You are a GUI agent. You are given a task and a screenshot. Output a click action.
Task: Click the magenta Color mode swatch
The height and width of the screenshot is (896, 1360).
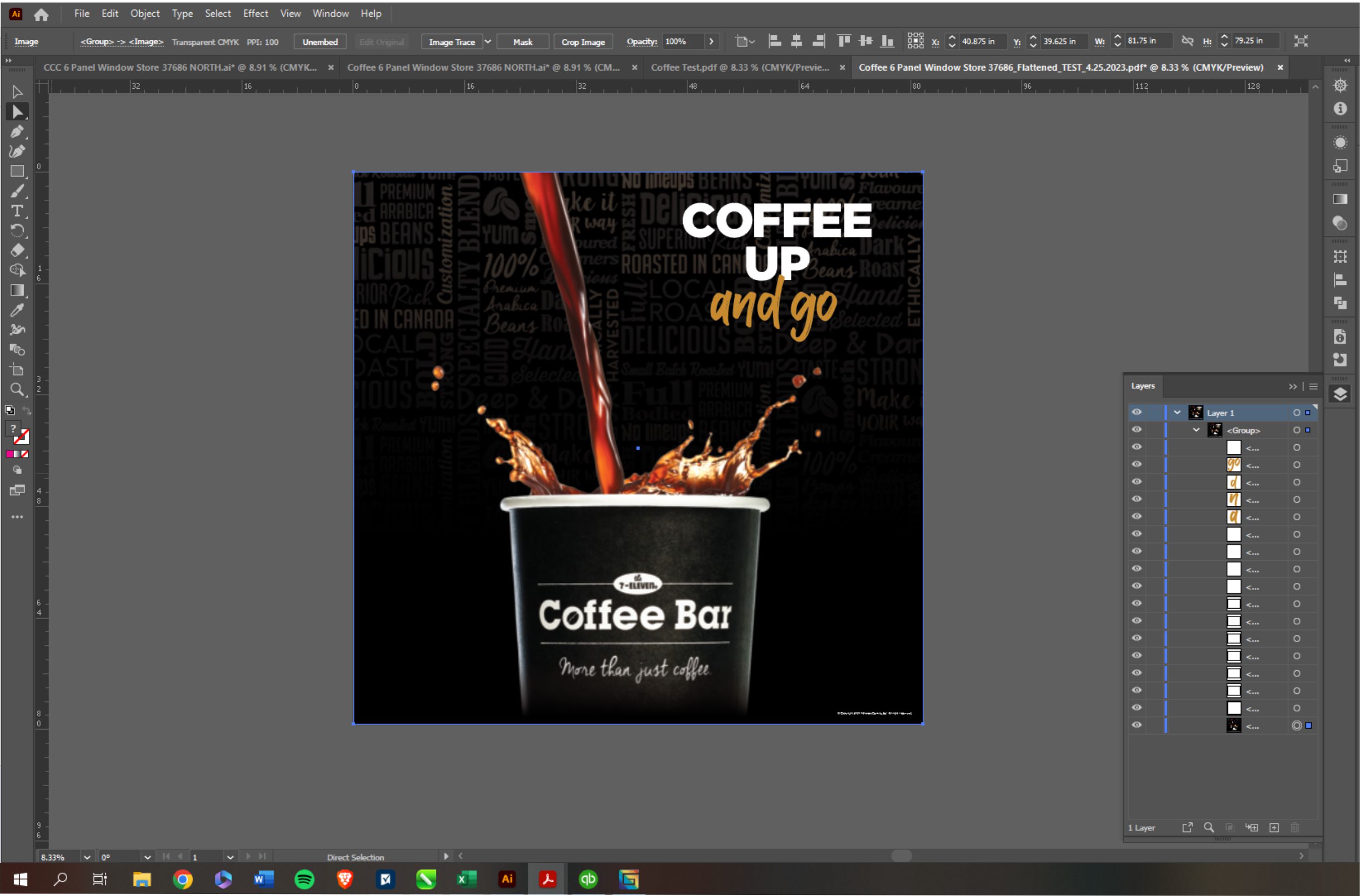[10, 454]
